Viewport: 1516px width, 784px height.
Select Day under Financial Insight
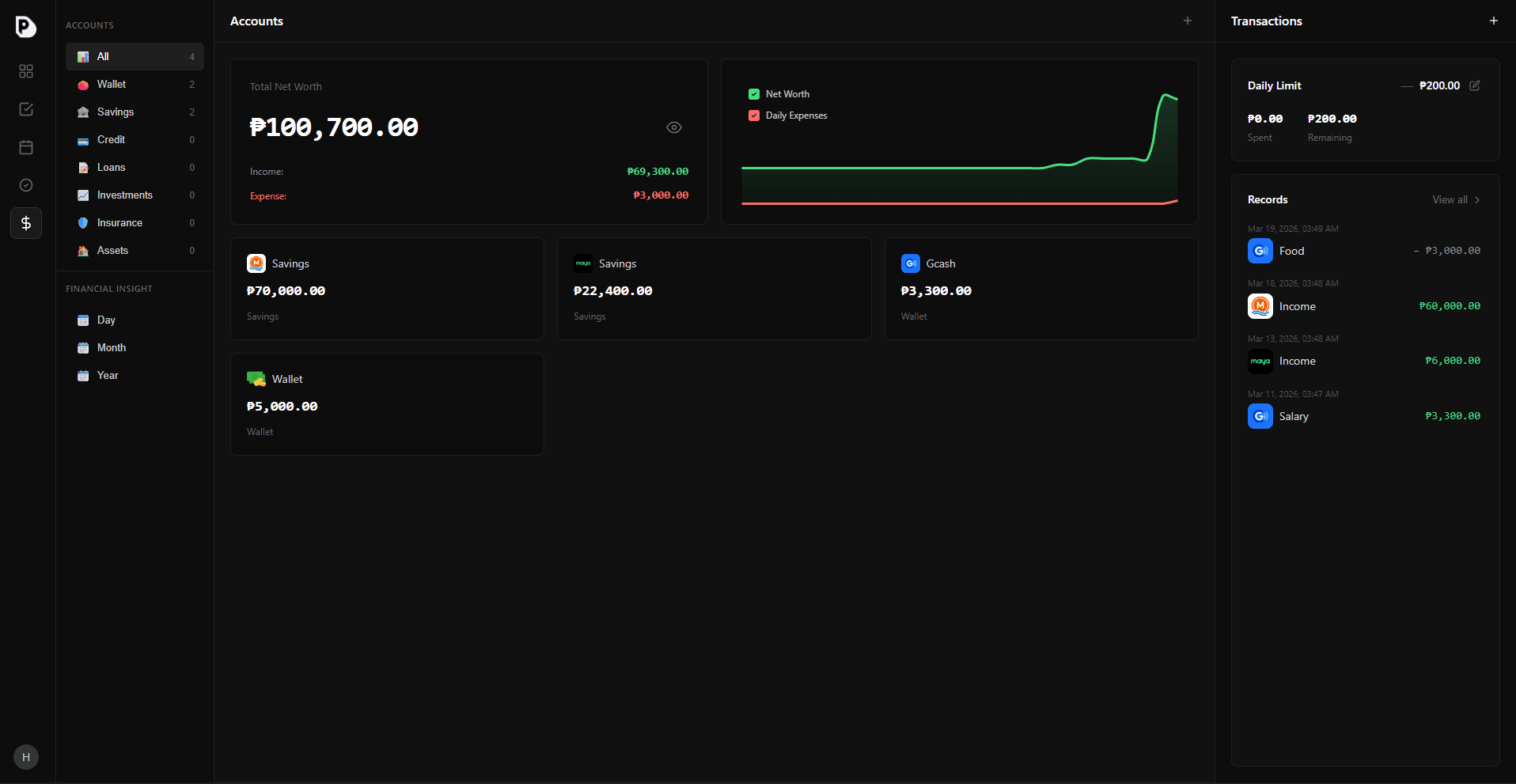(x=105, y=320)
